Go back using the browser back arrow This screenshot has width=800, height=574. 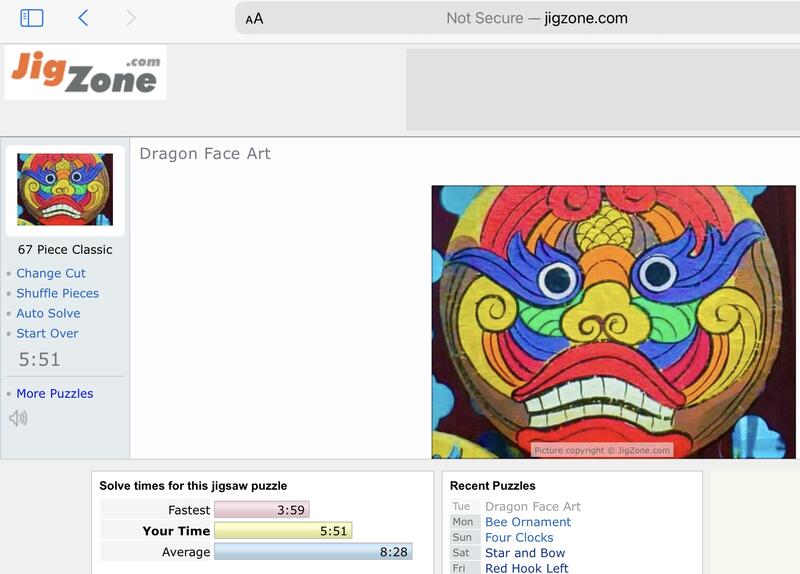83,18
